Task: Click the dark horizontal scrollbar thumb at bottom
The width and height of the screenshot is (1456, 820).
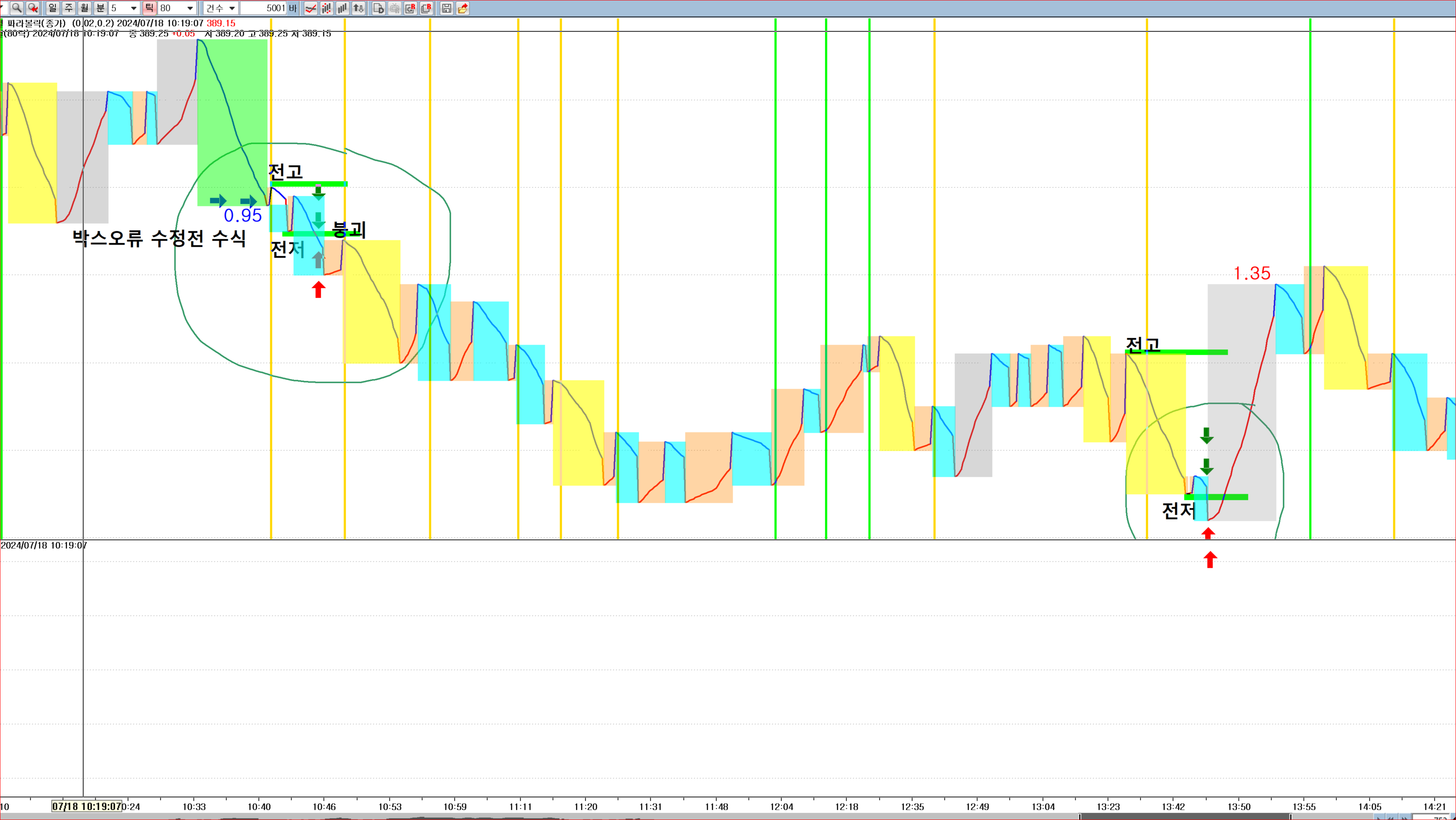Action: (1184, 817)
